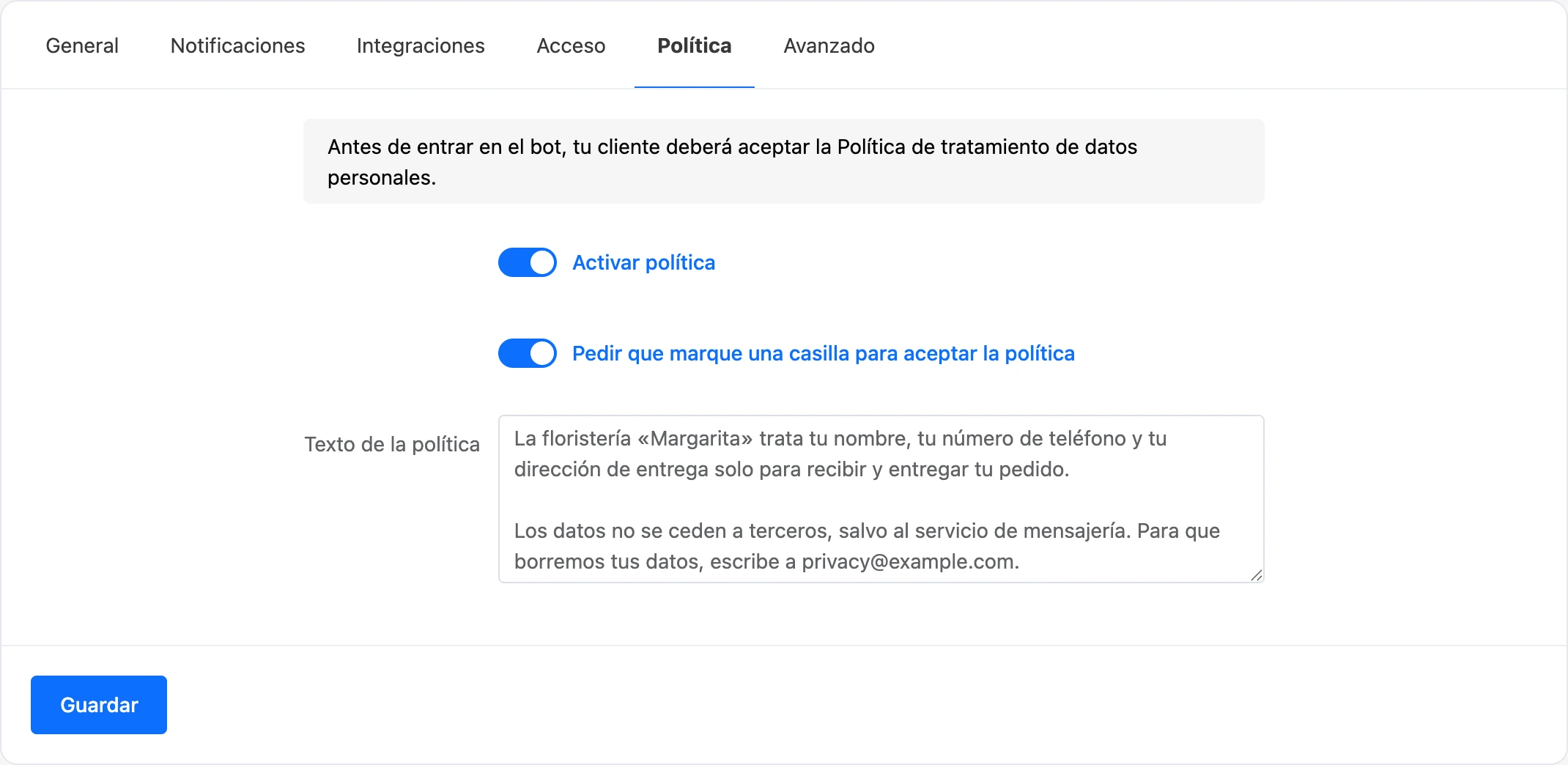This screenshot has width=1568, height=765.
Task: Save settings with the Guardar button
Action: (x=99, y=705)
